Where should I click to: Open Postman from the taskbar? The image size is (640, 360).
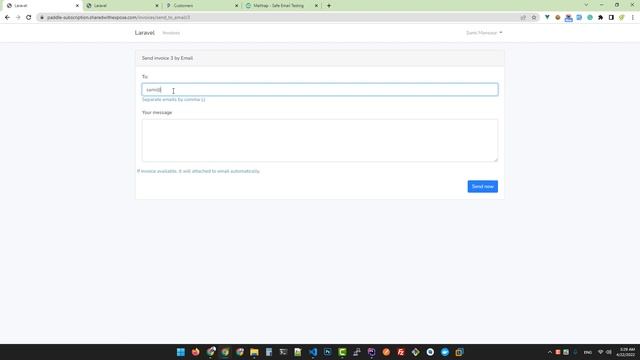coord(386,352)
